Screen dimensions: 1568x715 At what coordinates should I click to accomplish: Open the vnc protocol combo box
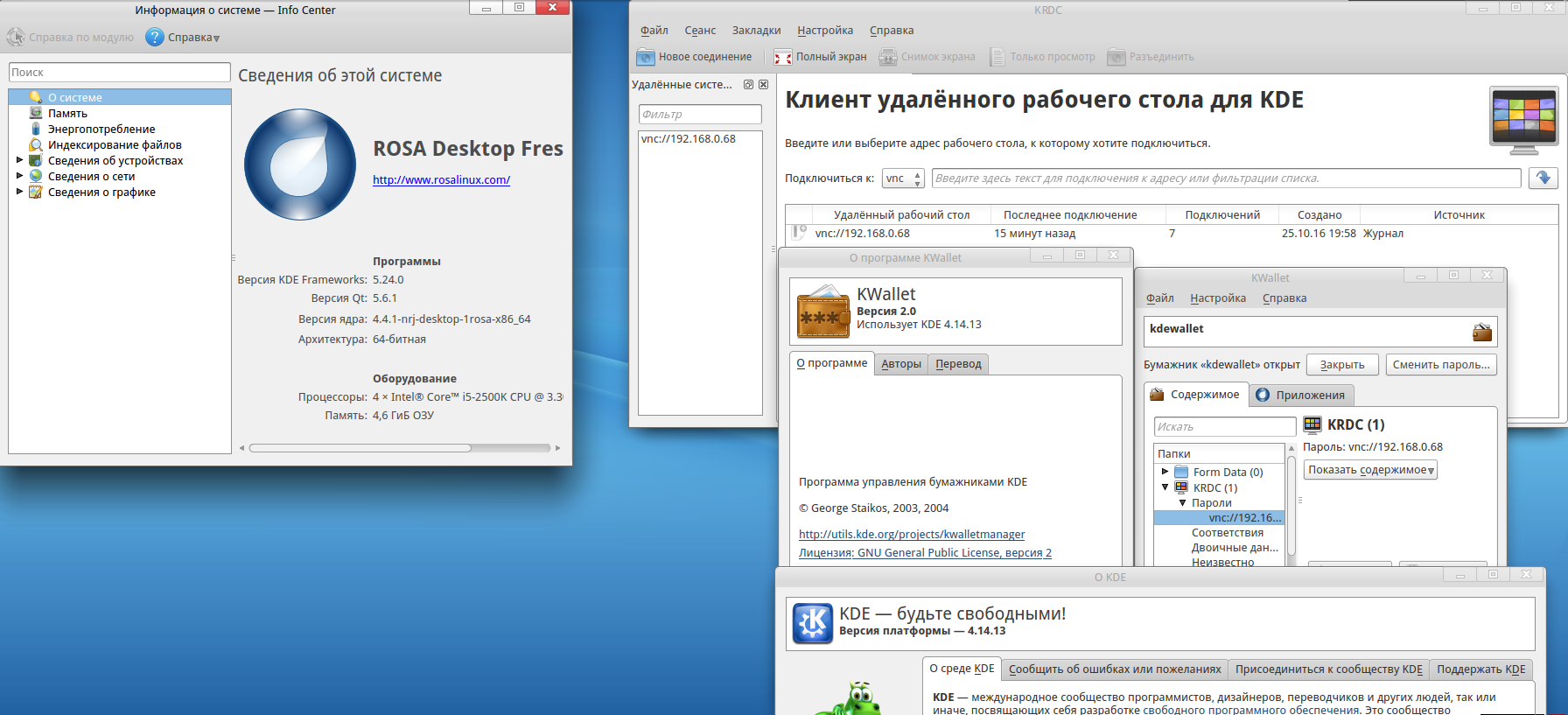pos(903,179)
